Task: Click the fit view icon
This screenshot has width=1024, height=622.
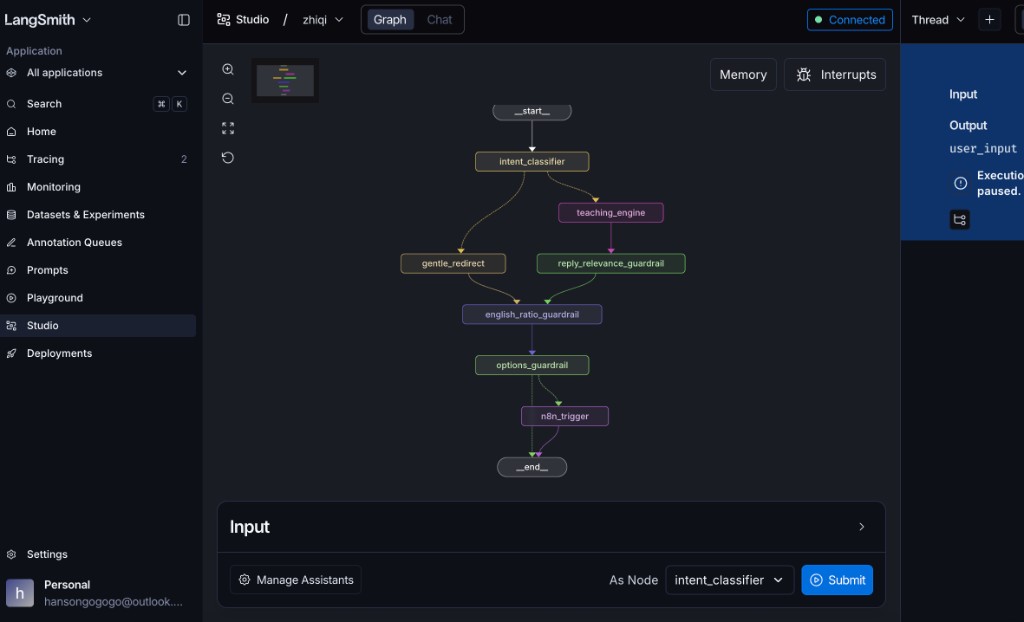Action: [228, 128]
